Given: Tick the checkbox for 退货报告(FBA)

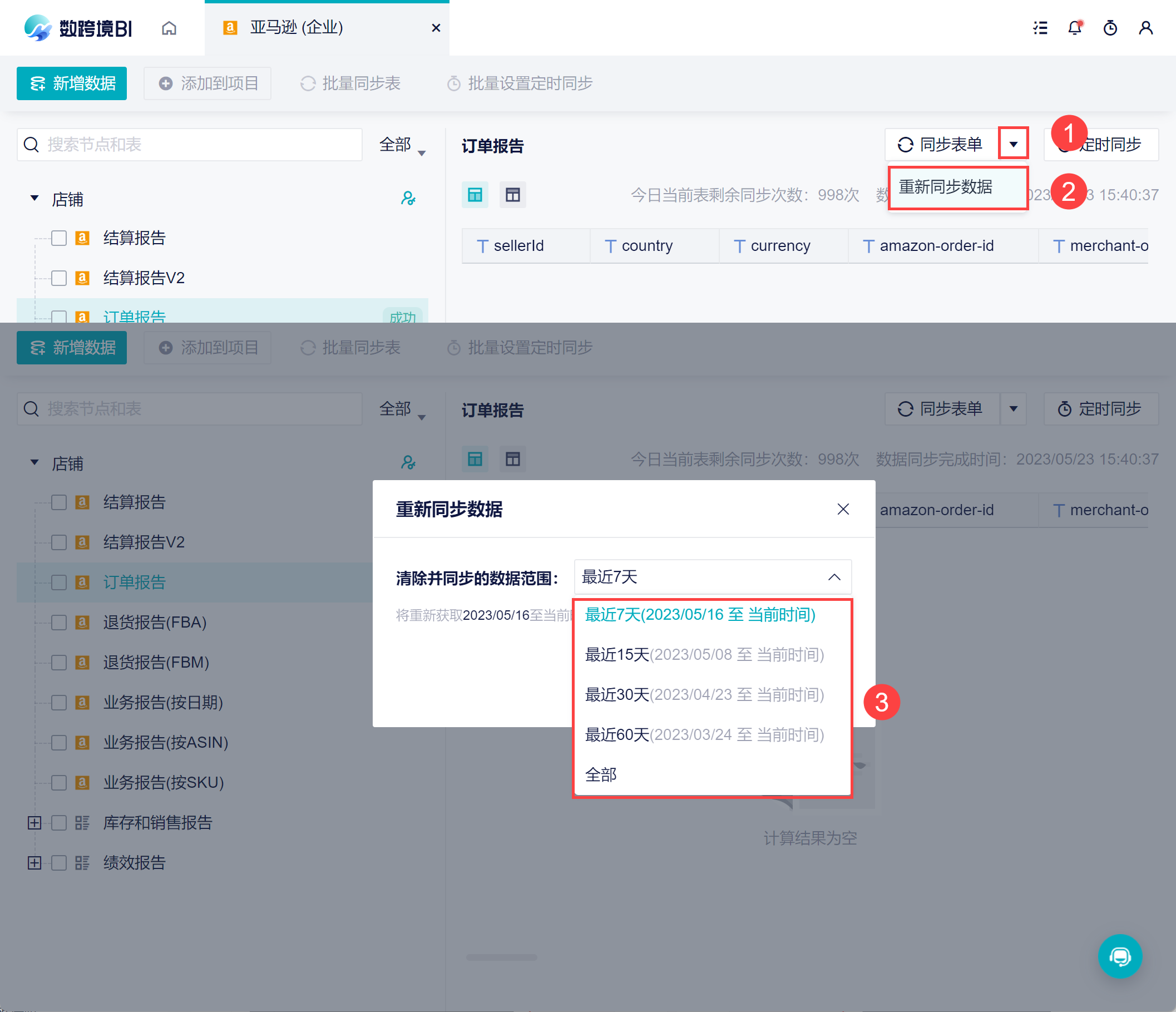Looking at the screenshot, I should tap(59, 623).
